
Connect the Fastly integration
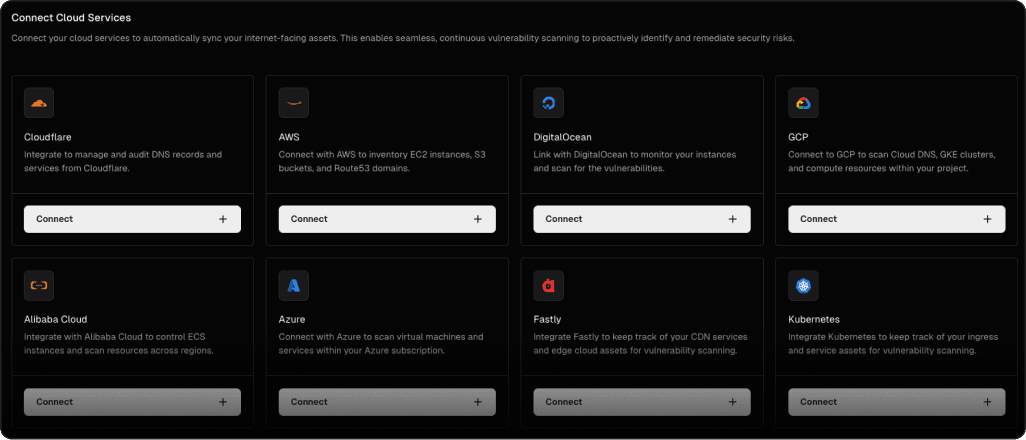pos(642,402)
